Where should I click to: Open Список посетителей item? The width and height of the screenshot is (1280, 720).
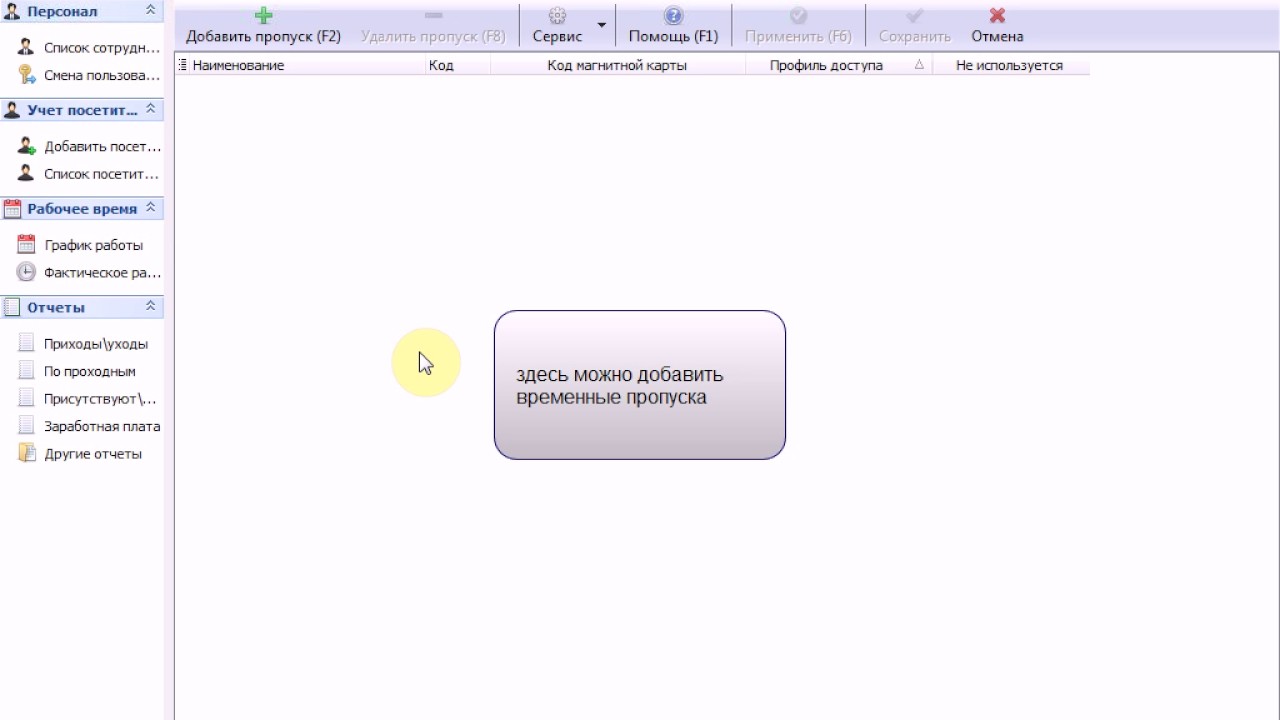pos(101,174)
